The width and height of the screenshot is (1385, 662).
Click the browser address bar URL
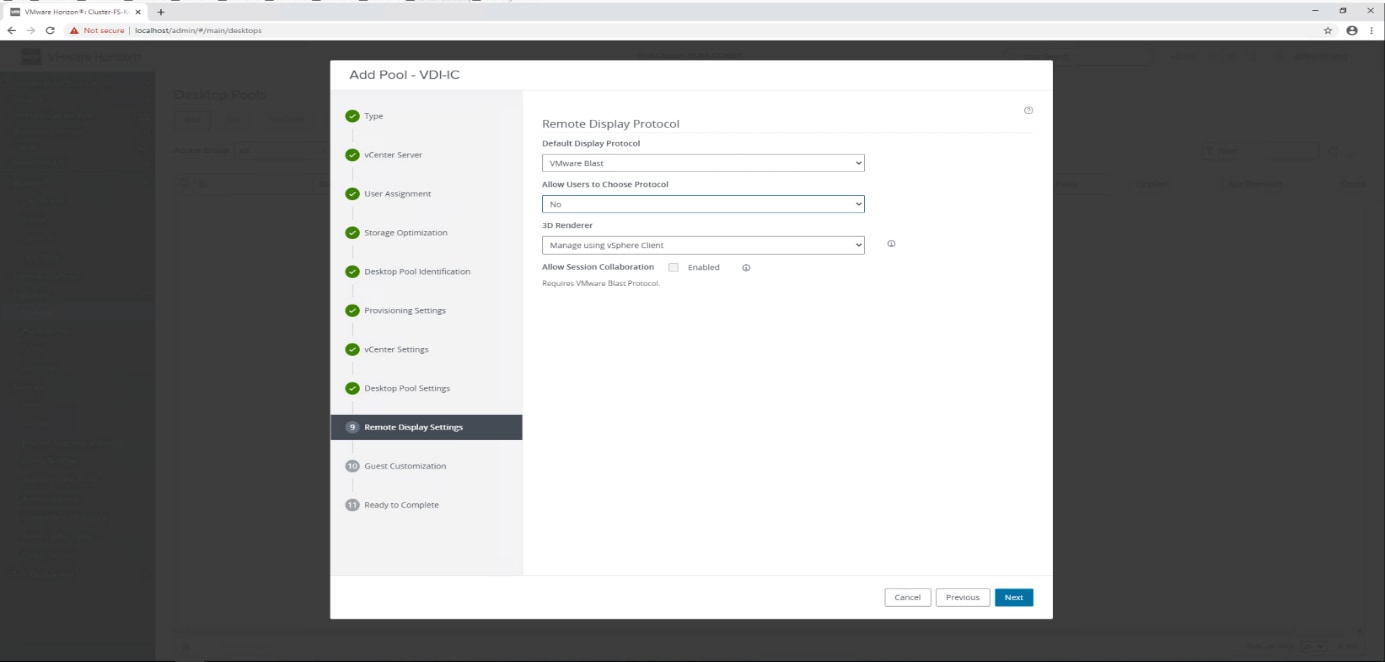click(199, 30)
